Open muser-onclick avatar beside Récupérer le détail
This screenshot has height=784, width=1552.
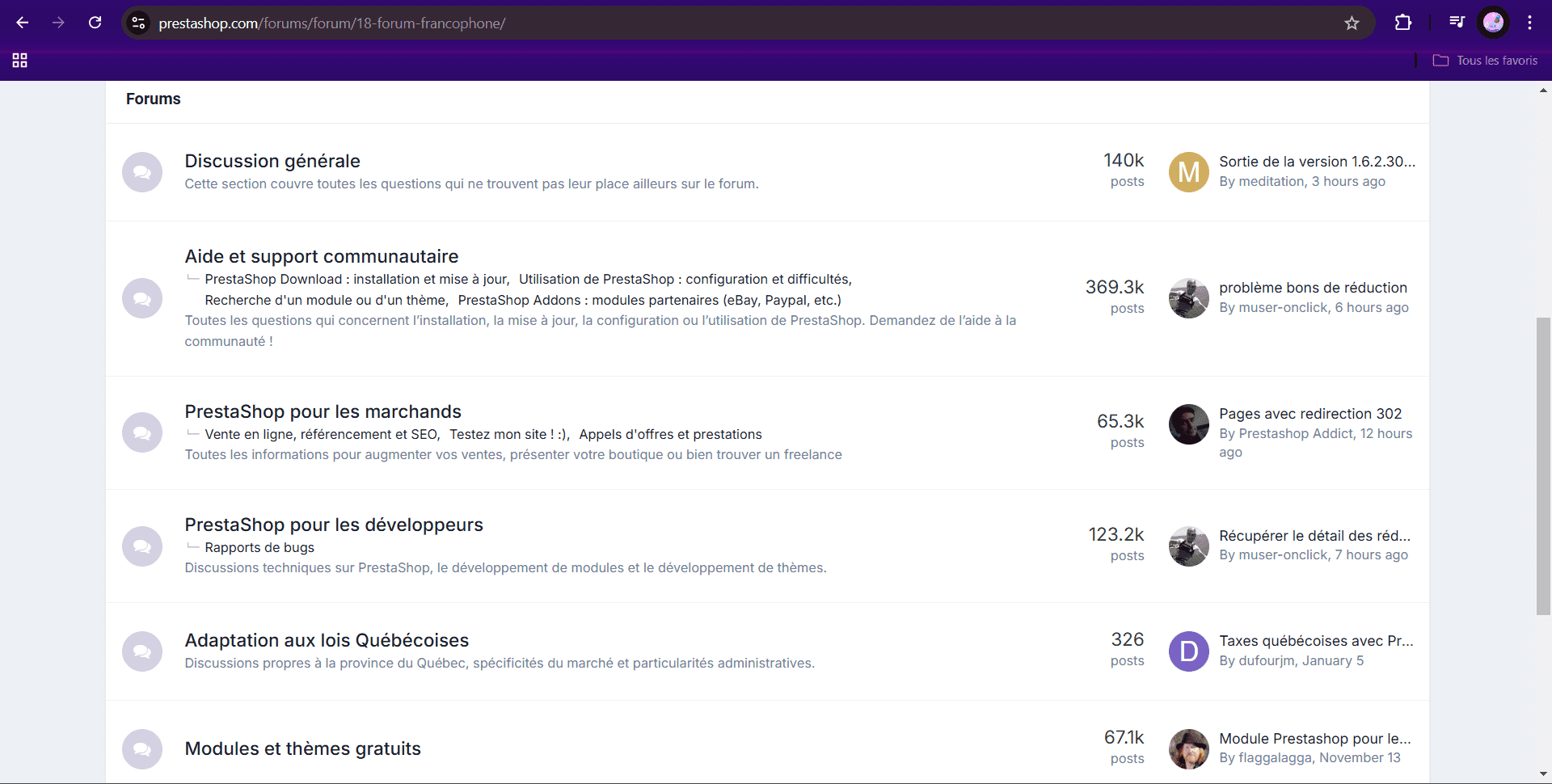pyautogui.click(x=1189, y=546)
